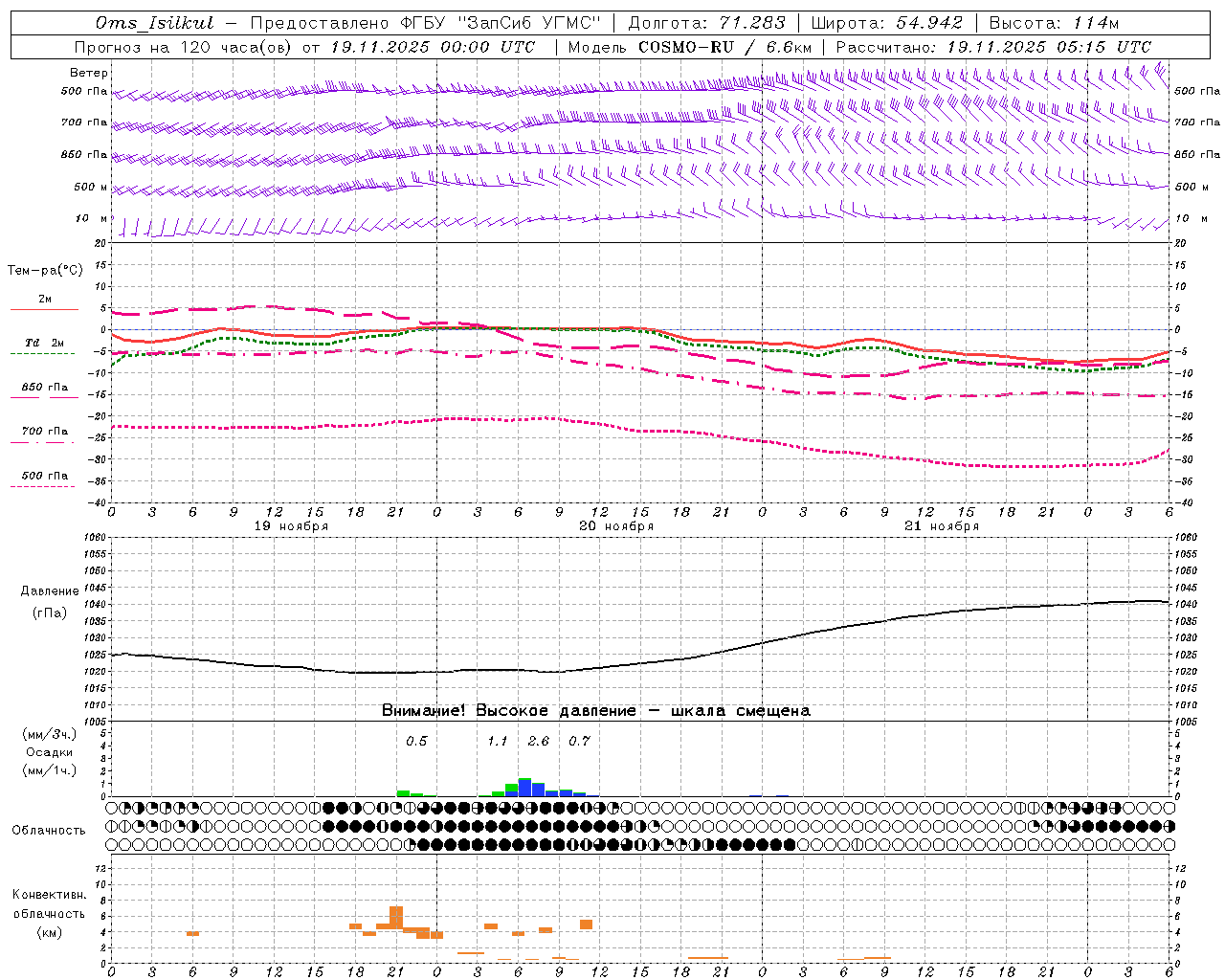Click the 'Тем-ра(°C)' temperature panel label
Screen dimensions: 1225x980
pyautogui.click(x=45, y=271)
